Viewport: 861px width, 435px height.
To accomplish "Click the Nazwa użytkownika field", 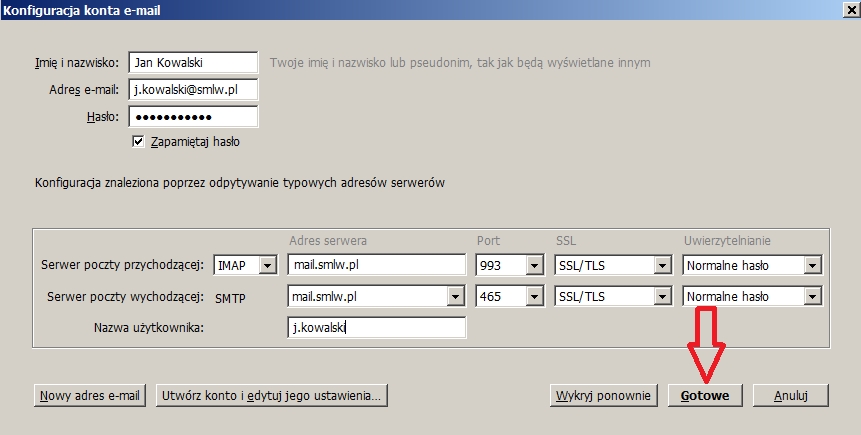I will (377, 328).
